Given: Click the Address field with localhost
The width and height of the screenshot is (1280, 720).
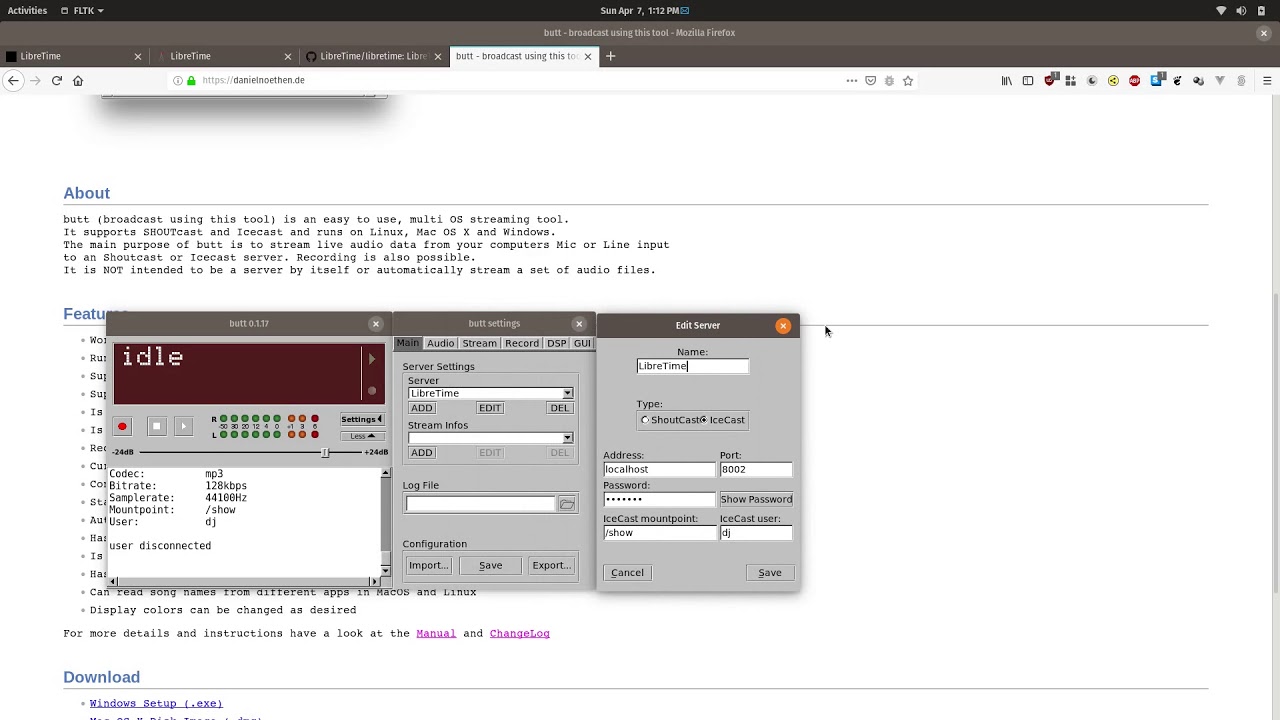Looking at the screenshot, I should point(659,469).
